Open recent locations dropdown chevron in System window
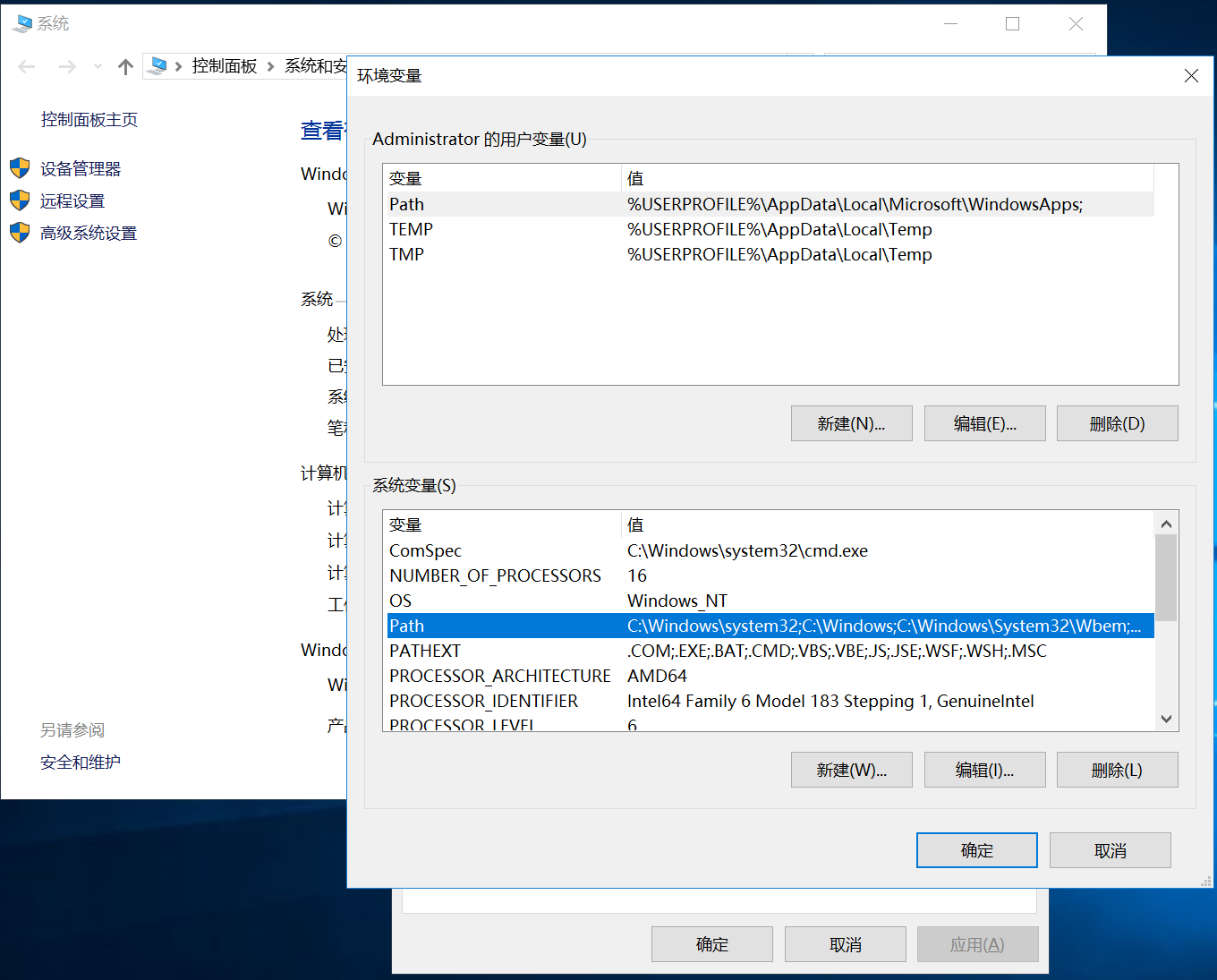The width and height of the screenshot is (1217, 980). click(98, 66)
